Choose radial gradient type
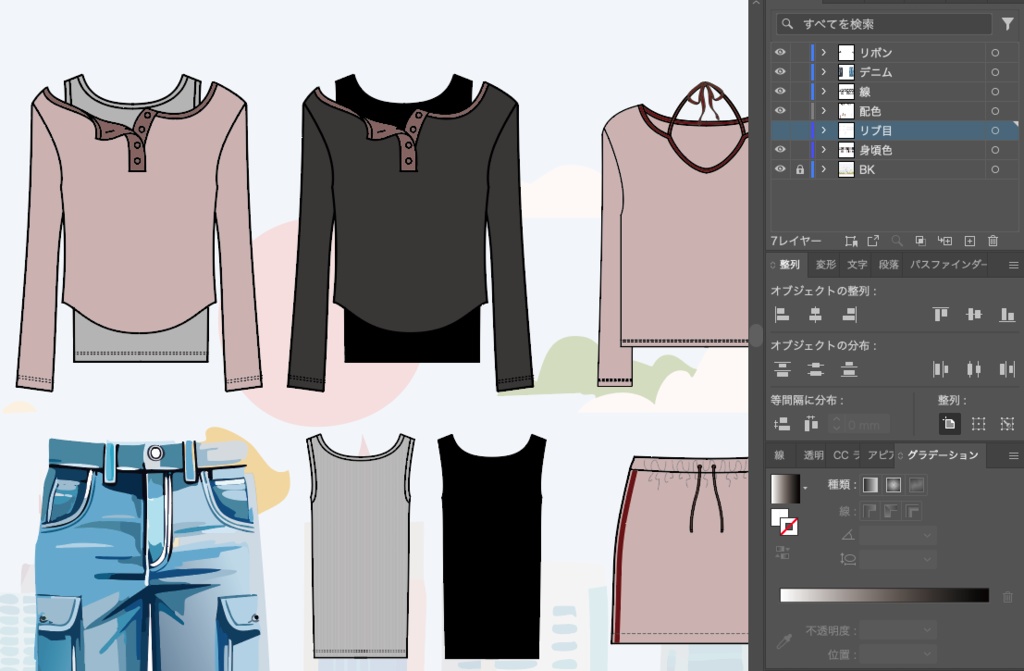This screenshot has height=671, width=1024. 893,485
